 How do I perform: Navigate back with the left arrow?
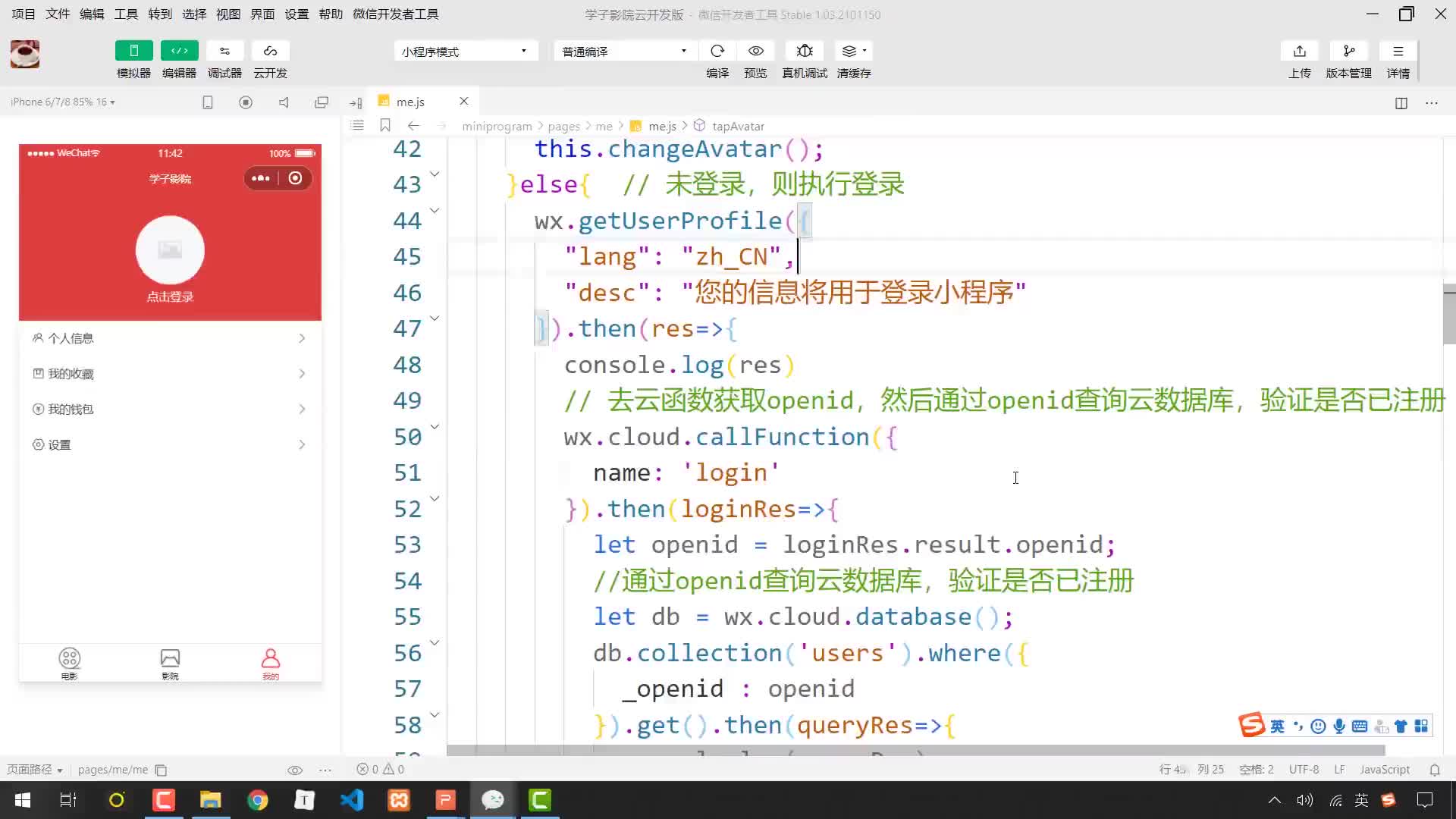coord(413,125)
